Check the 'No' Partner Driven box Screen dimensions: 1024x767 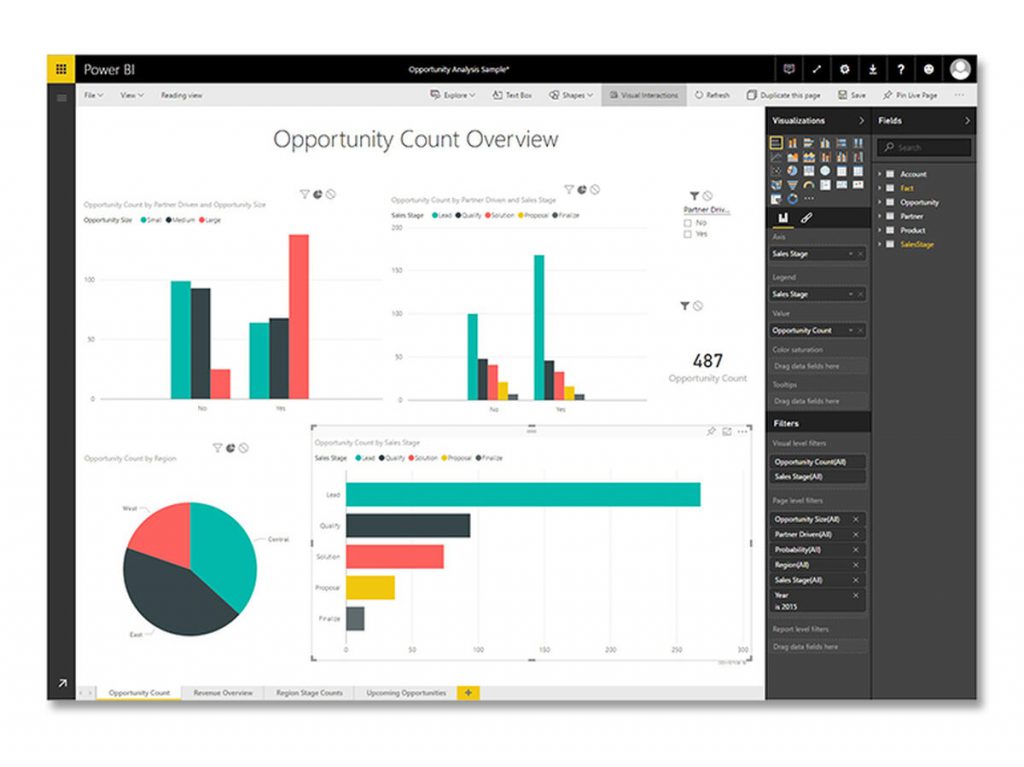point(688,223)
